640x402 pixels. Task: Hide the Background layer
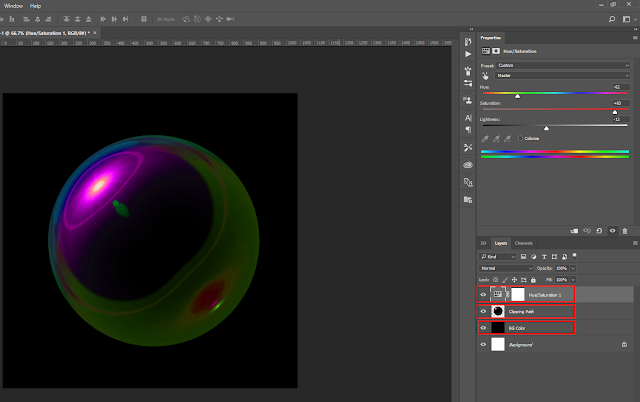[483, 345]
